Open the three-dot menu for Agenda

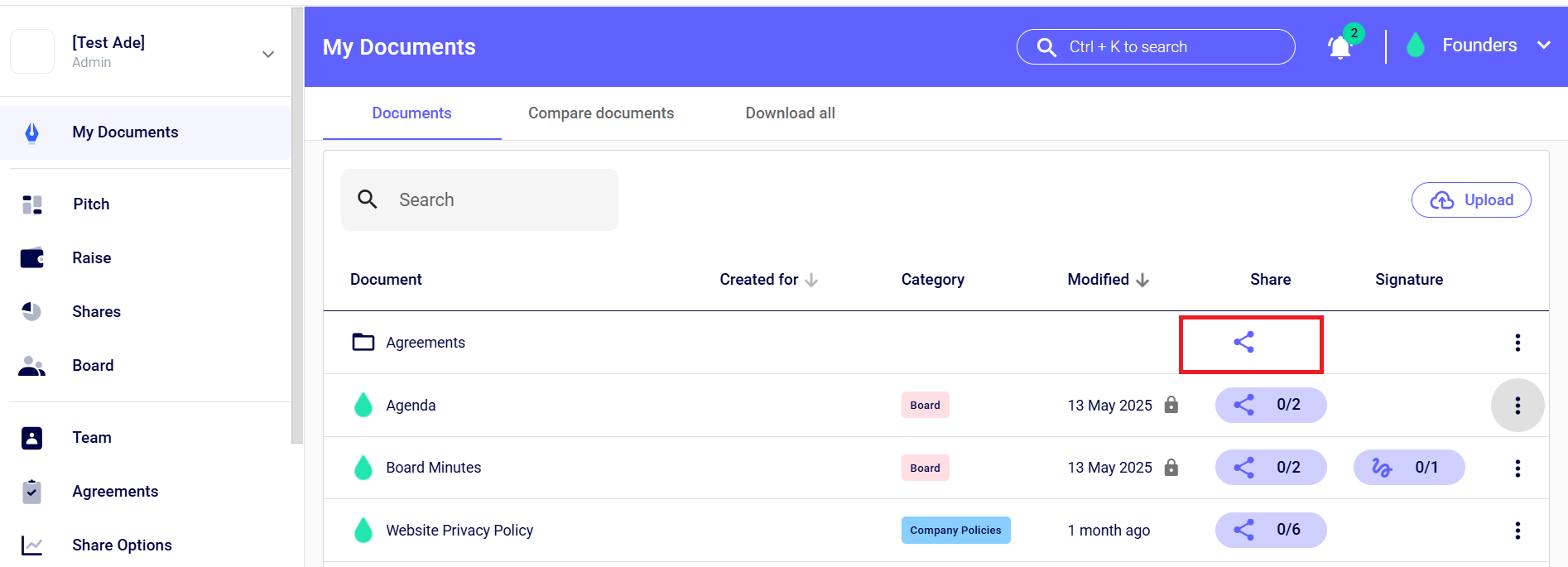pos(1517,406)
